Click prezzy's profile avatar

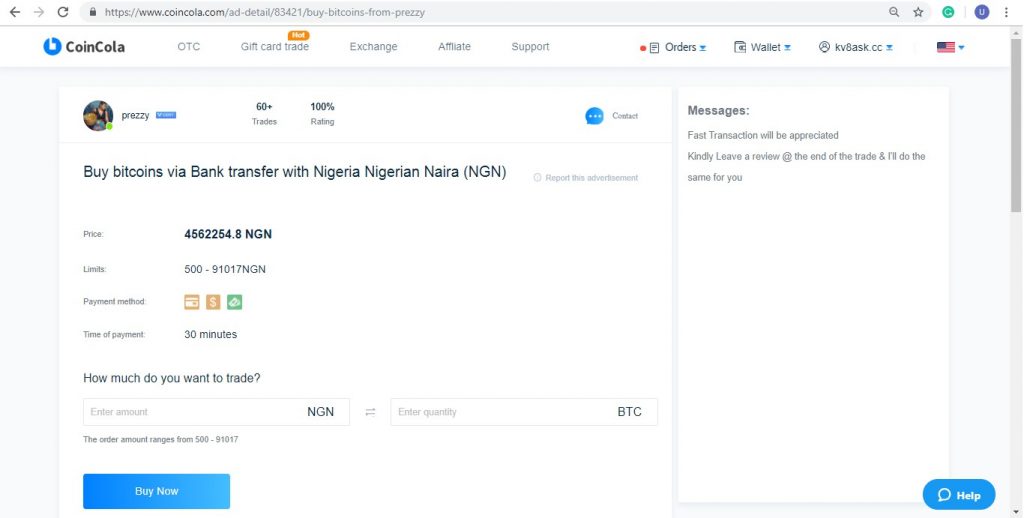coord(98,116)
